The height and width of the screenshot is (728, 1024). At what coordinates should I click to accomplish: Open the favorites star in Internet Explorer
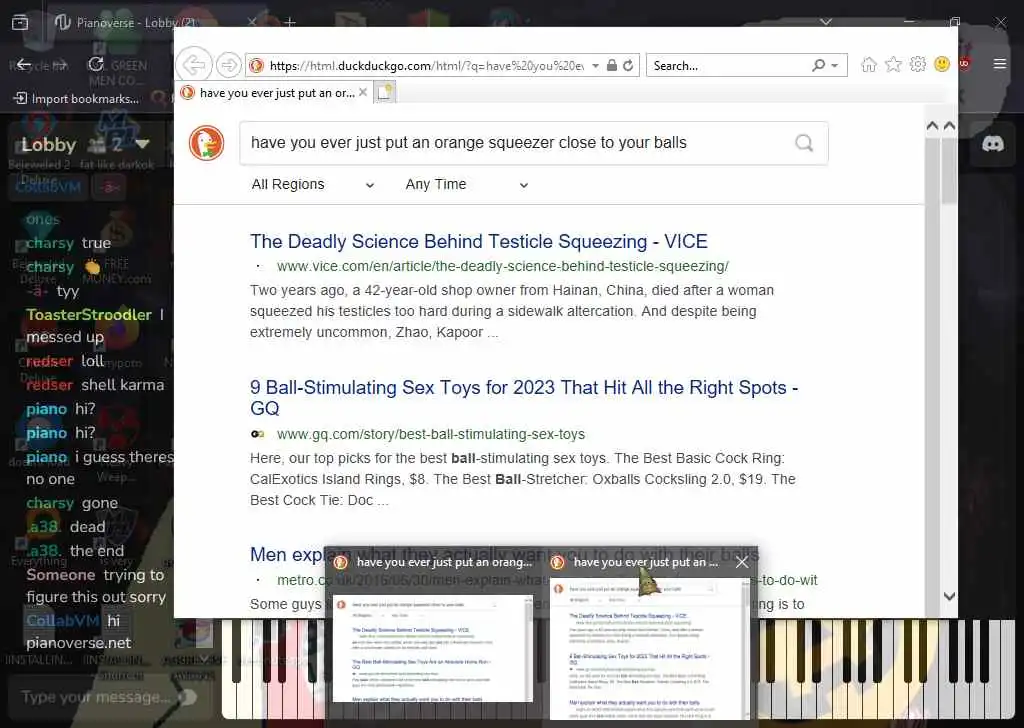893,65
